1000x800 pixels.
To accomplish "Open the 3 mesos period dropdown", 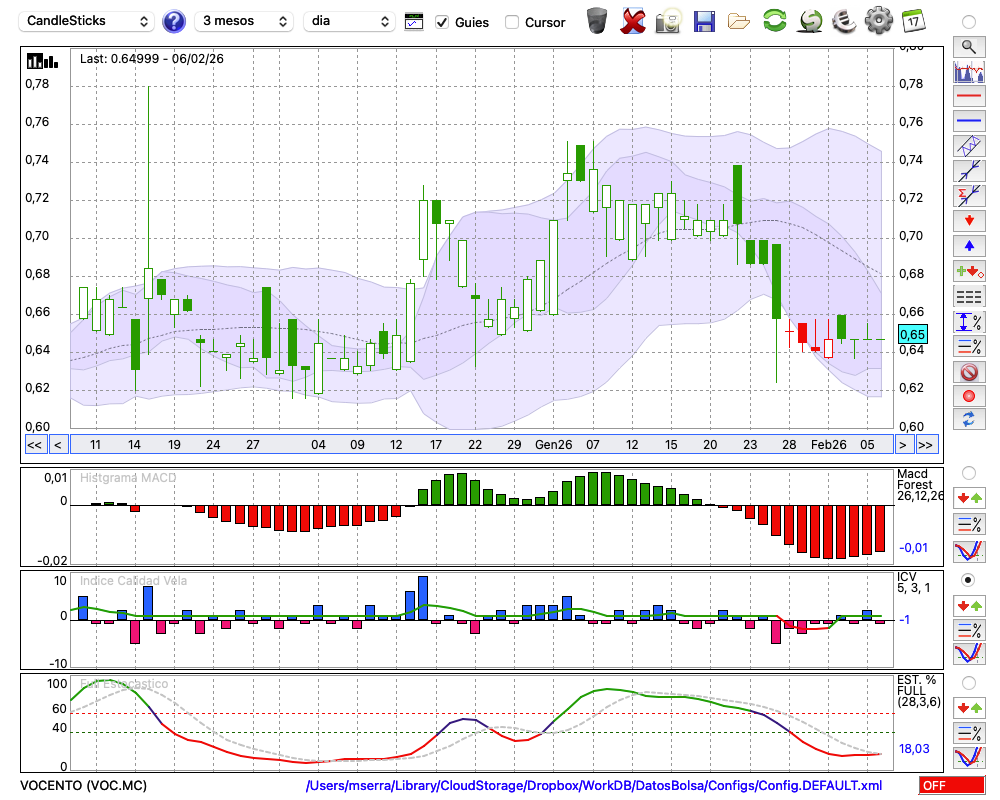I will 244,21.
